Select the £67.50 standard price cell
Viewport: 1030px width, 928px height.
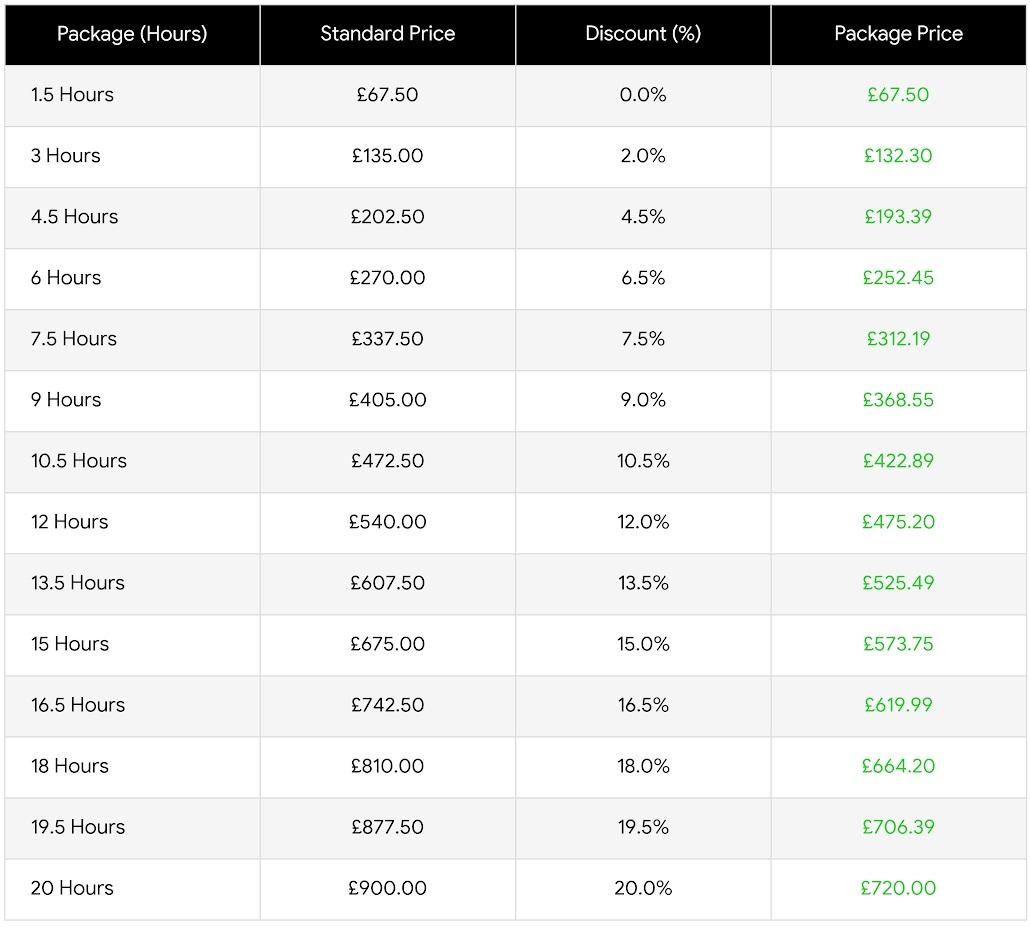(x=387, y=95)
